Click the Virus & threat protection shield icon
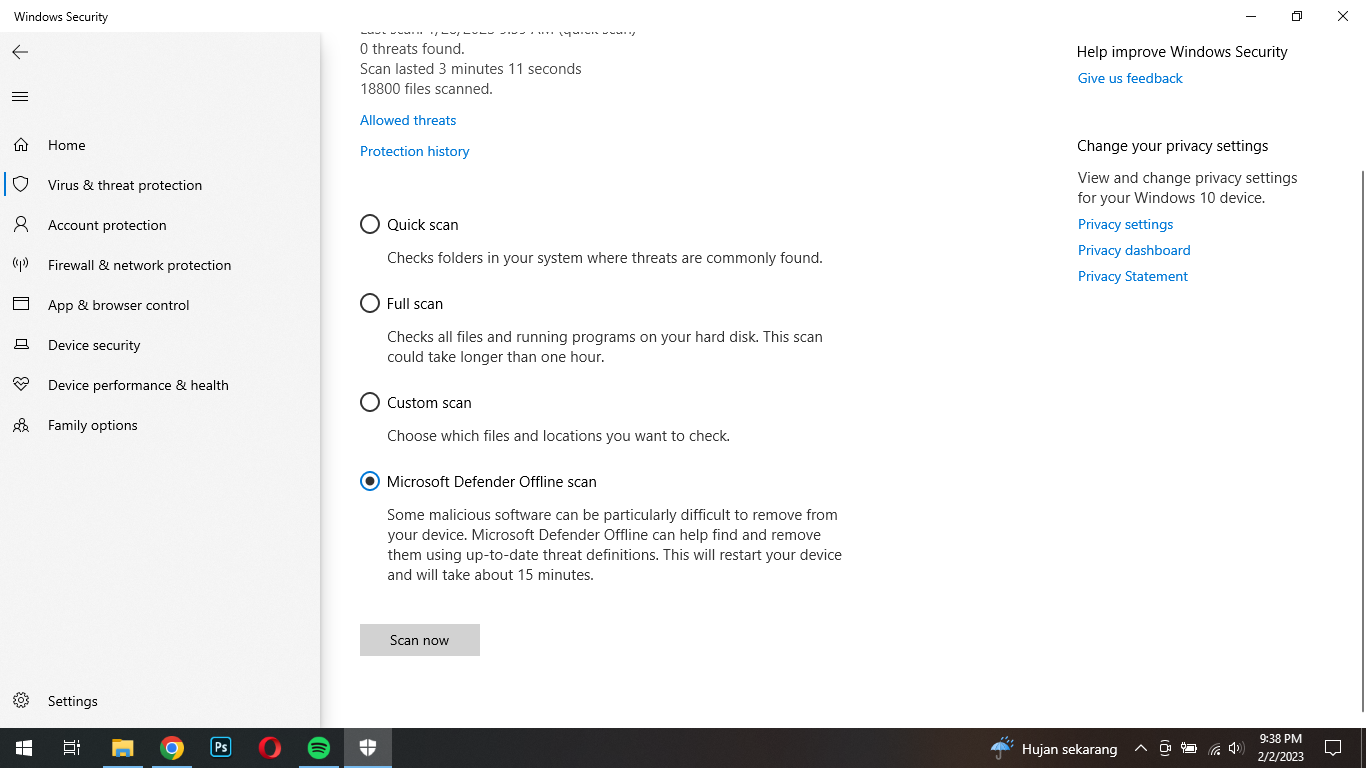This screenshot has height=768, width=1366. pos(21,185)
